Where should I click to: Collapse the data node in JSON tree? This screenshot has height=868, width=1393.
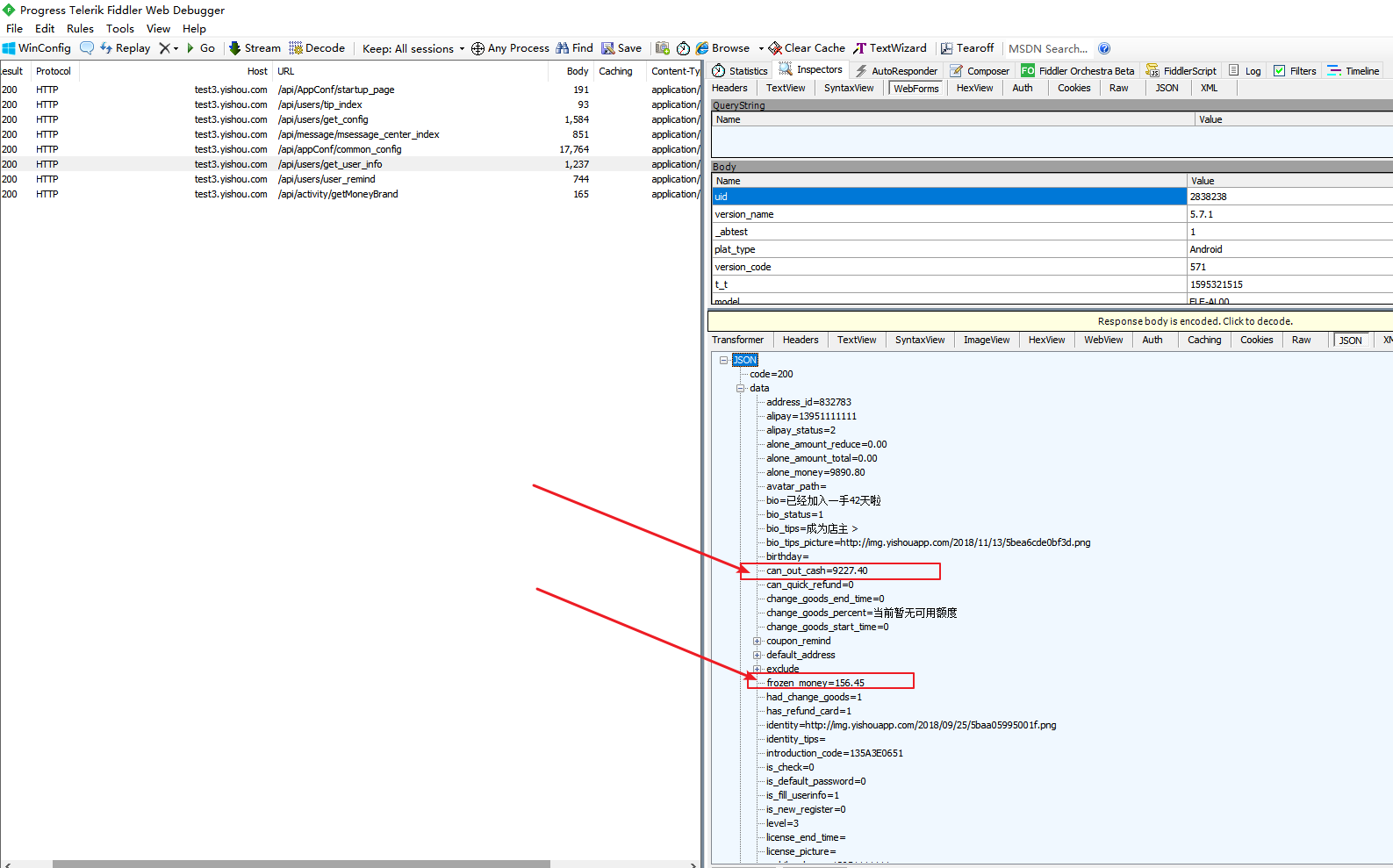(x=740, y=388)
